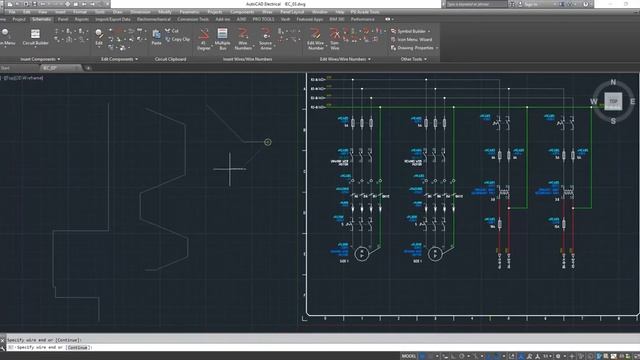Open the Panel Layout menu

pyautogui.click(x=292, y=12)
